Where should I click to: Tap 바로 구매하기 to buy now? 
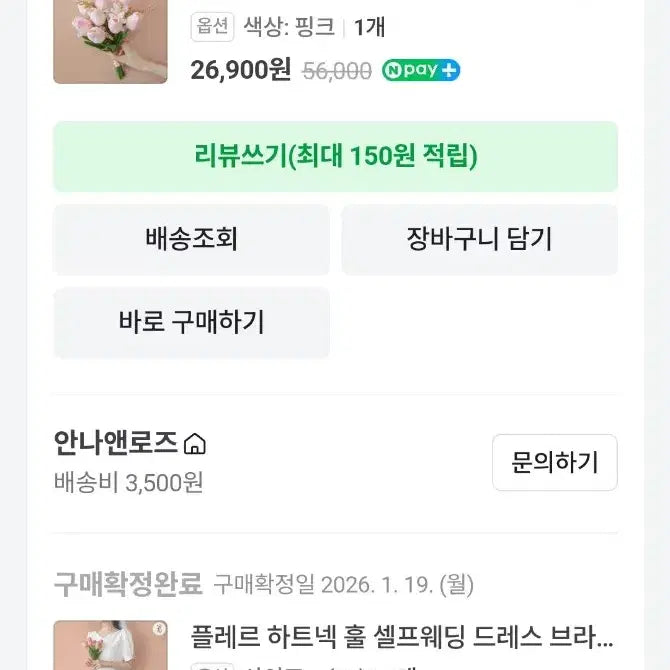pos(191,322)
